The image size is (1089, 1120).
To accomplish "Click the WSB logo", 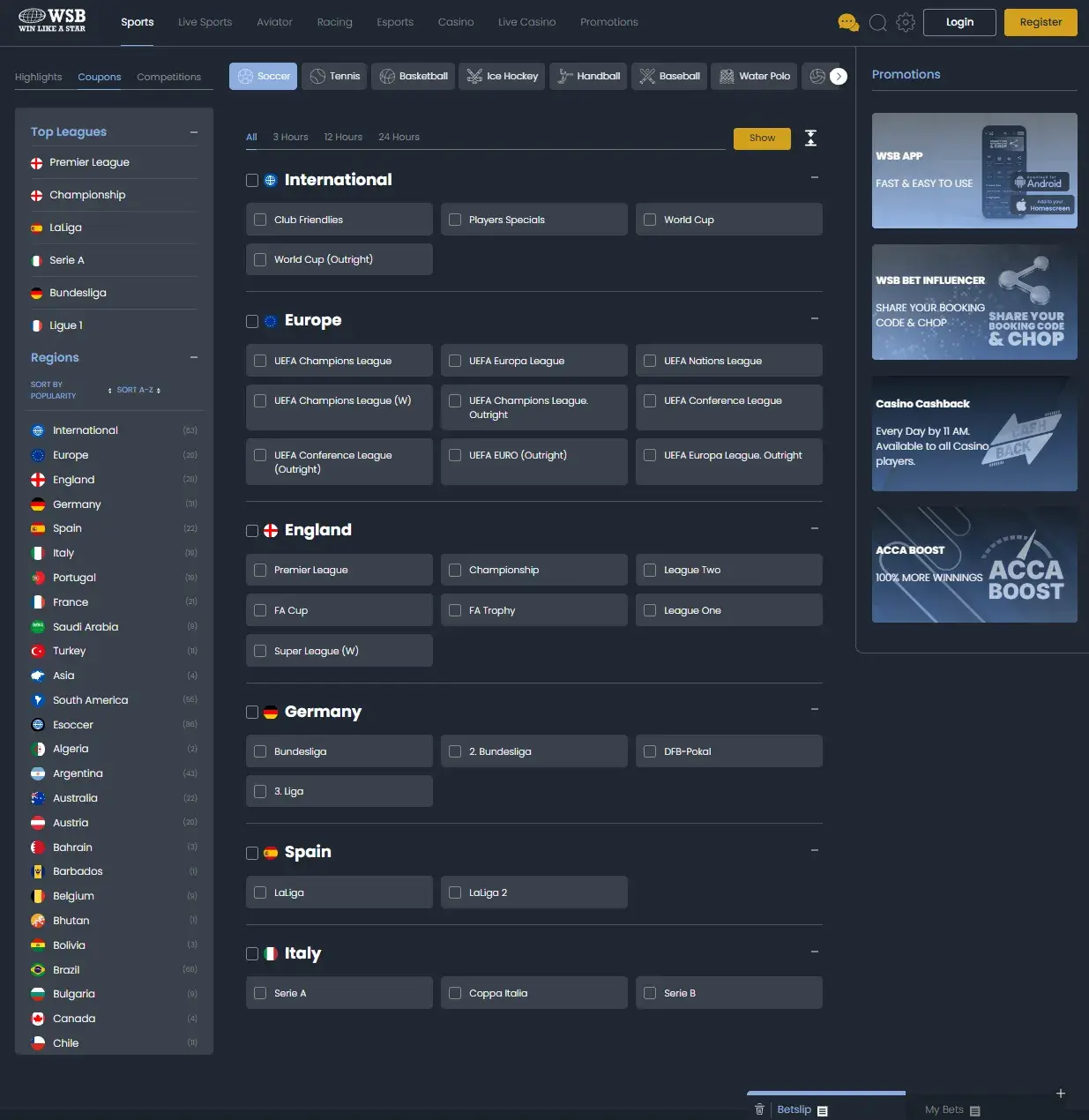I will [52, 20].
